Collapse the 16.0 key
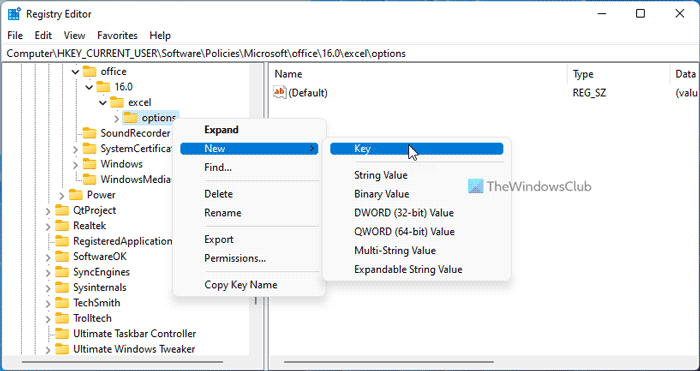Viewport: 700px width, 371px height. [x=89, y=87]
